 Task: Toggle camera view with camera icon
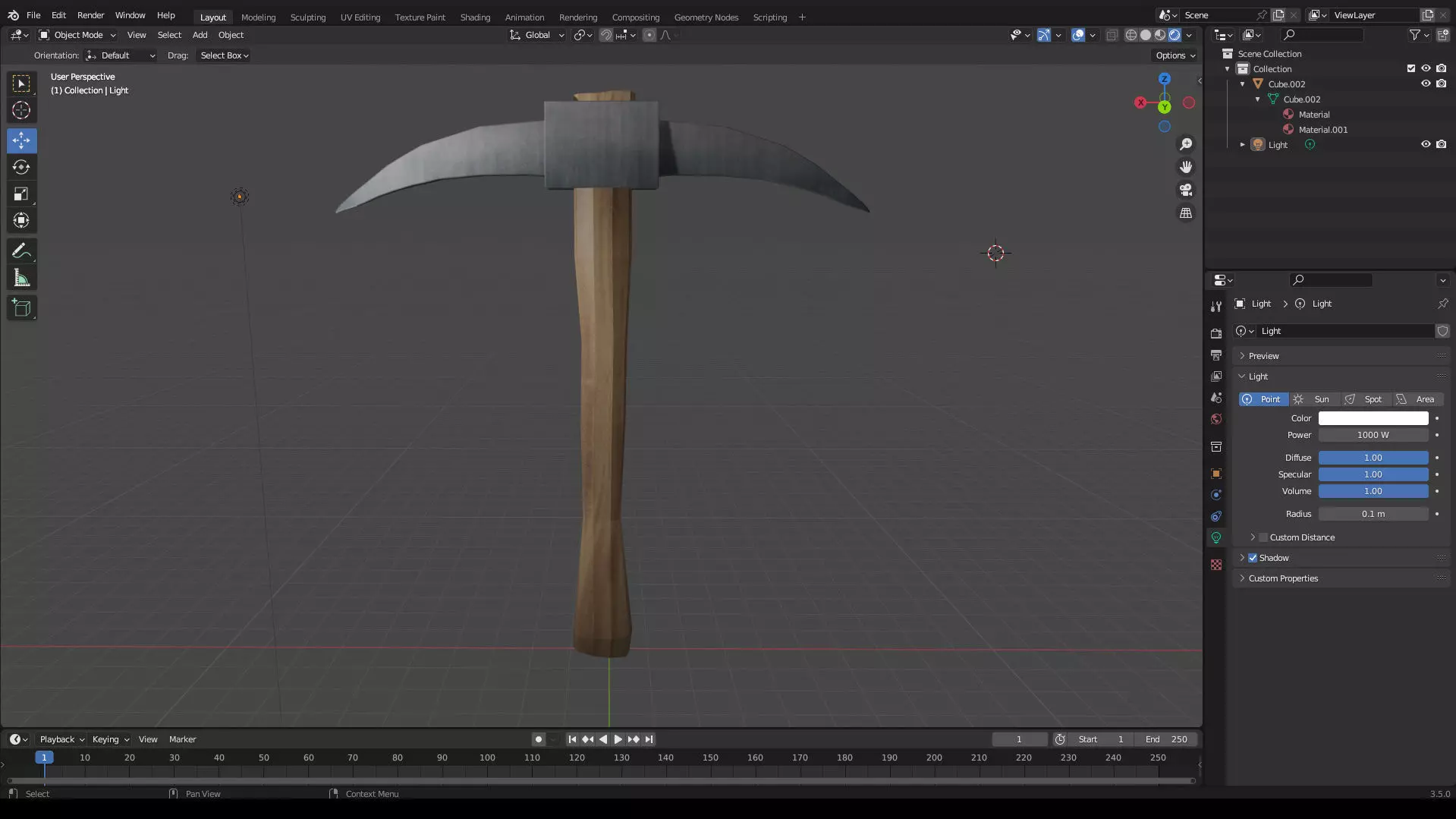pyautogui.click(x=1186, y=190)
